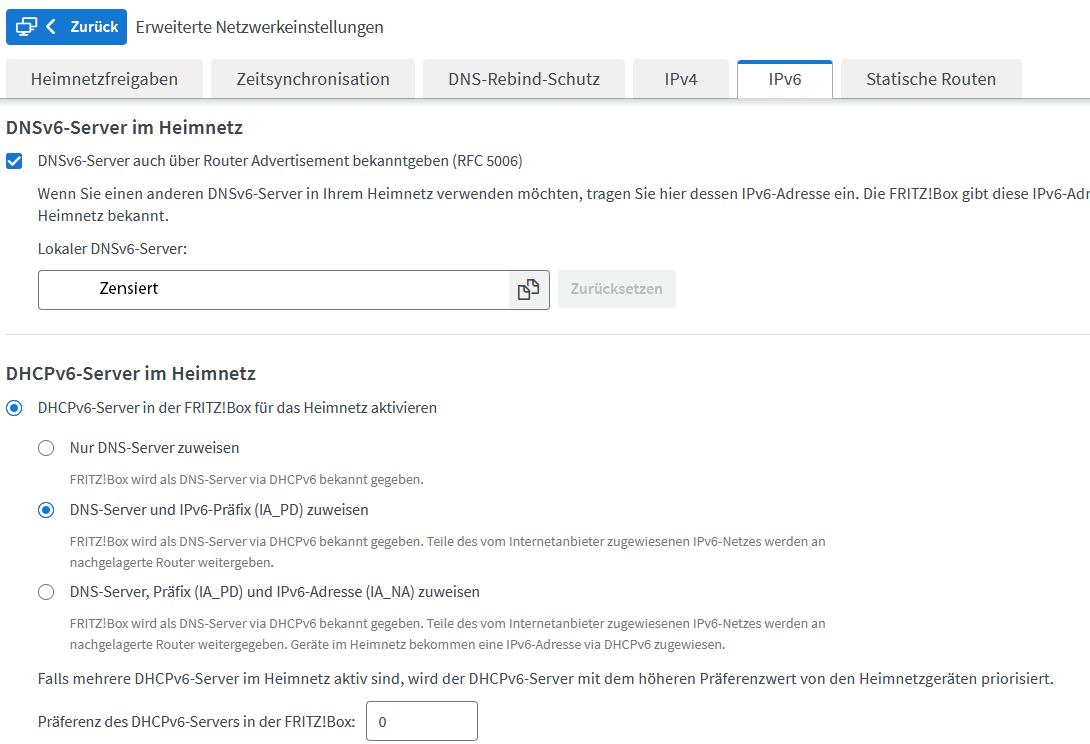Click the Erweiterte Netzwerkeinstellungen page title
The image size is (1090, 744).
click(x=259, y=27)
